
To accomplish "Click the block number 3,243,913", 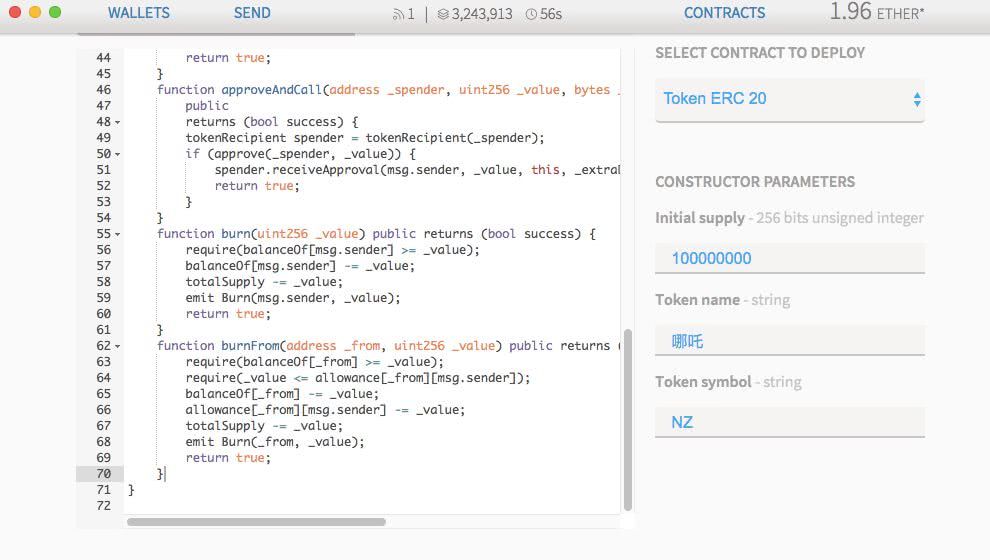I will click(x=482, y=14).
